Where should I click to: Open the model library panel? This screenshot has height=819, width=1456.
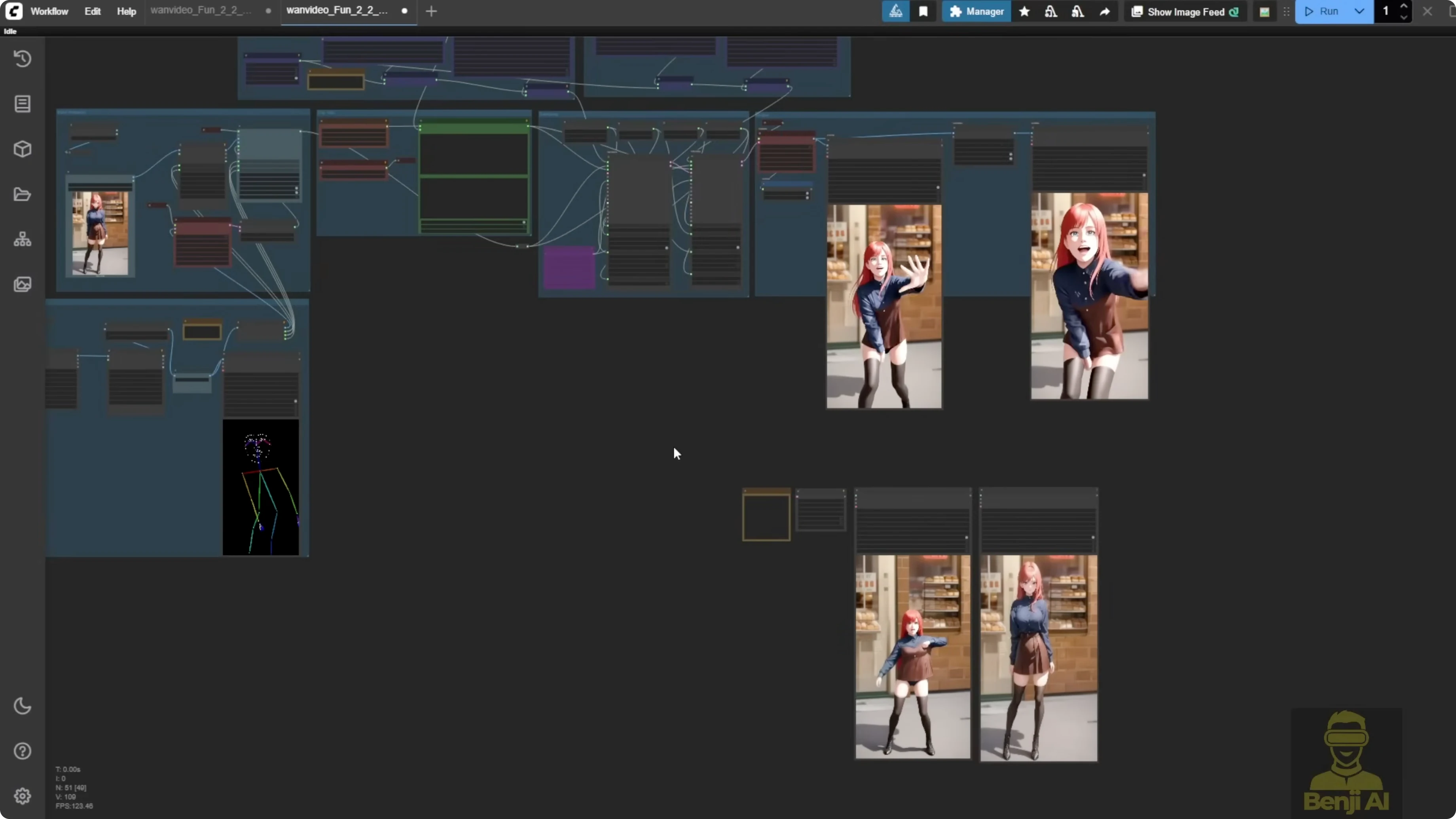(23, 149)
